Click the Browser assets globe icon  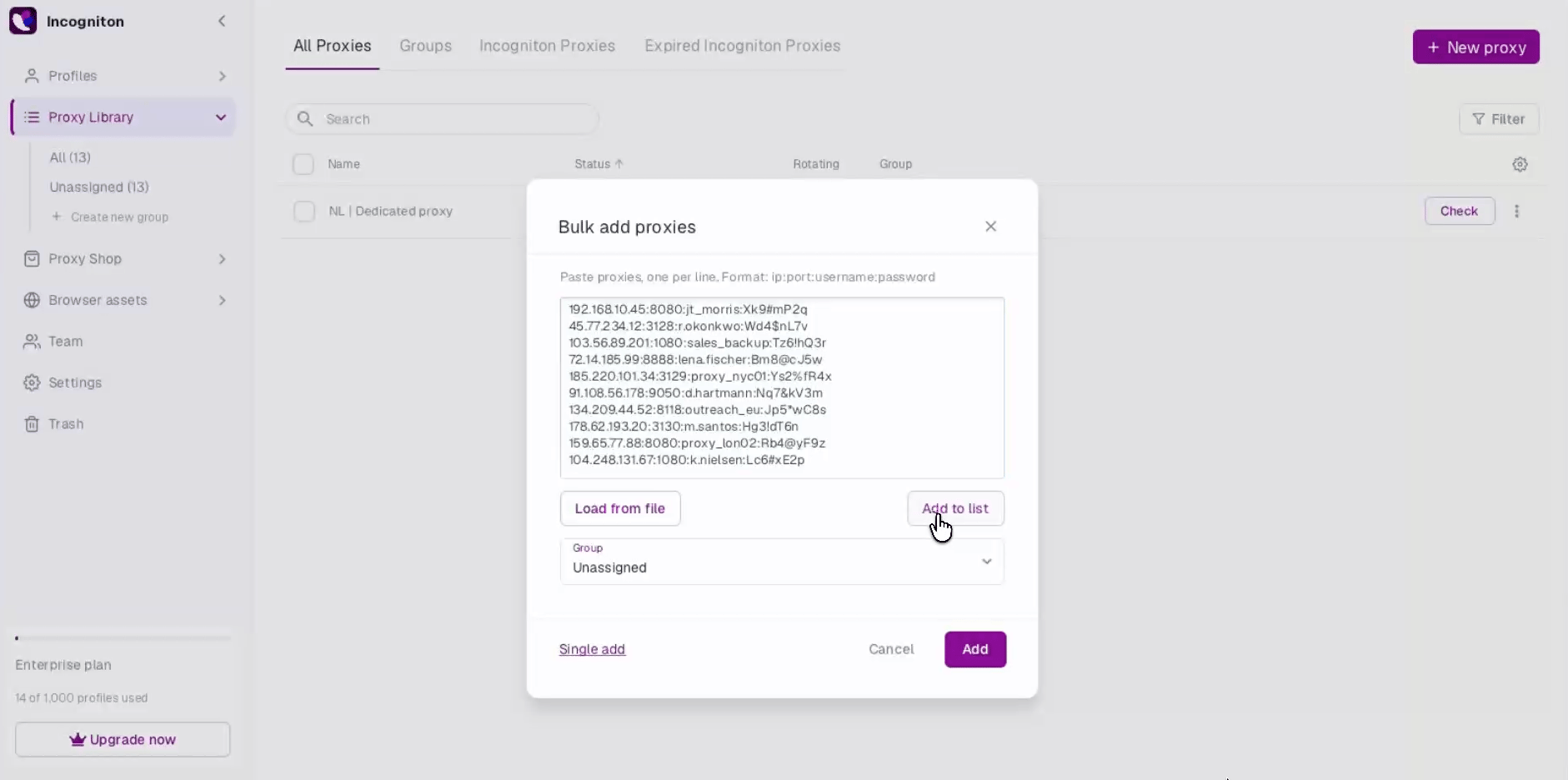[32, 300]
